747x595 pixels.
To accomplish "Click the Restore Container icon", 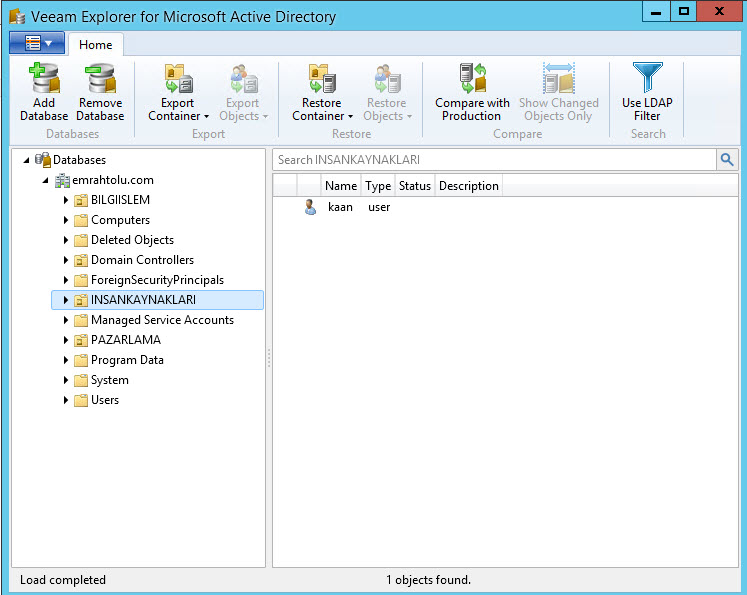I will (x=322, y=78).
